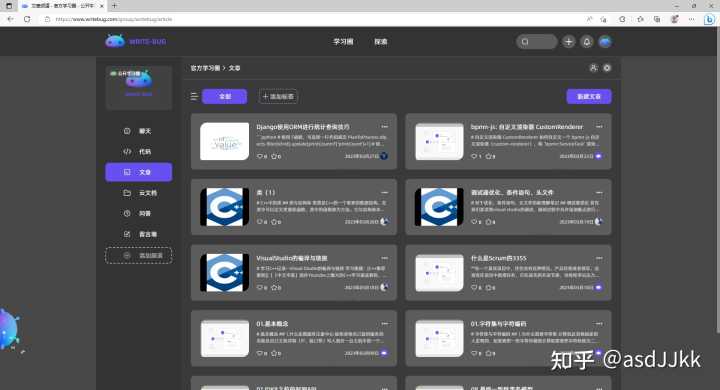Screen dimensions: 720x390
Task: Click the star icon on the VisualStudio card
Action: point(274,288)
